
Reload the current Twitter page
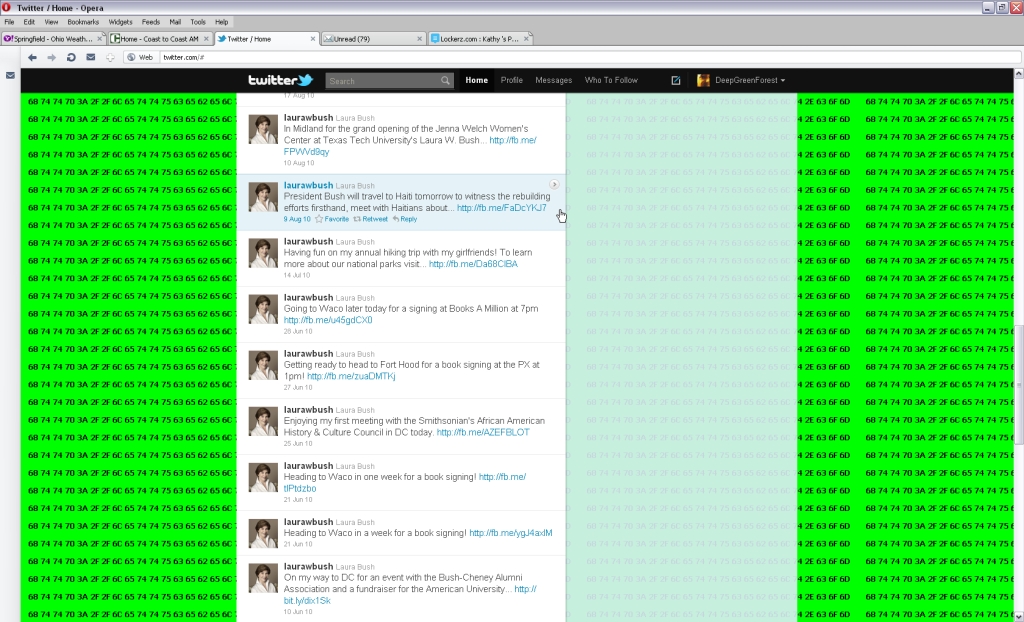click(x=71, y=57)
